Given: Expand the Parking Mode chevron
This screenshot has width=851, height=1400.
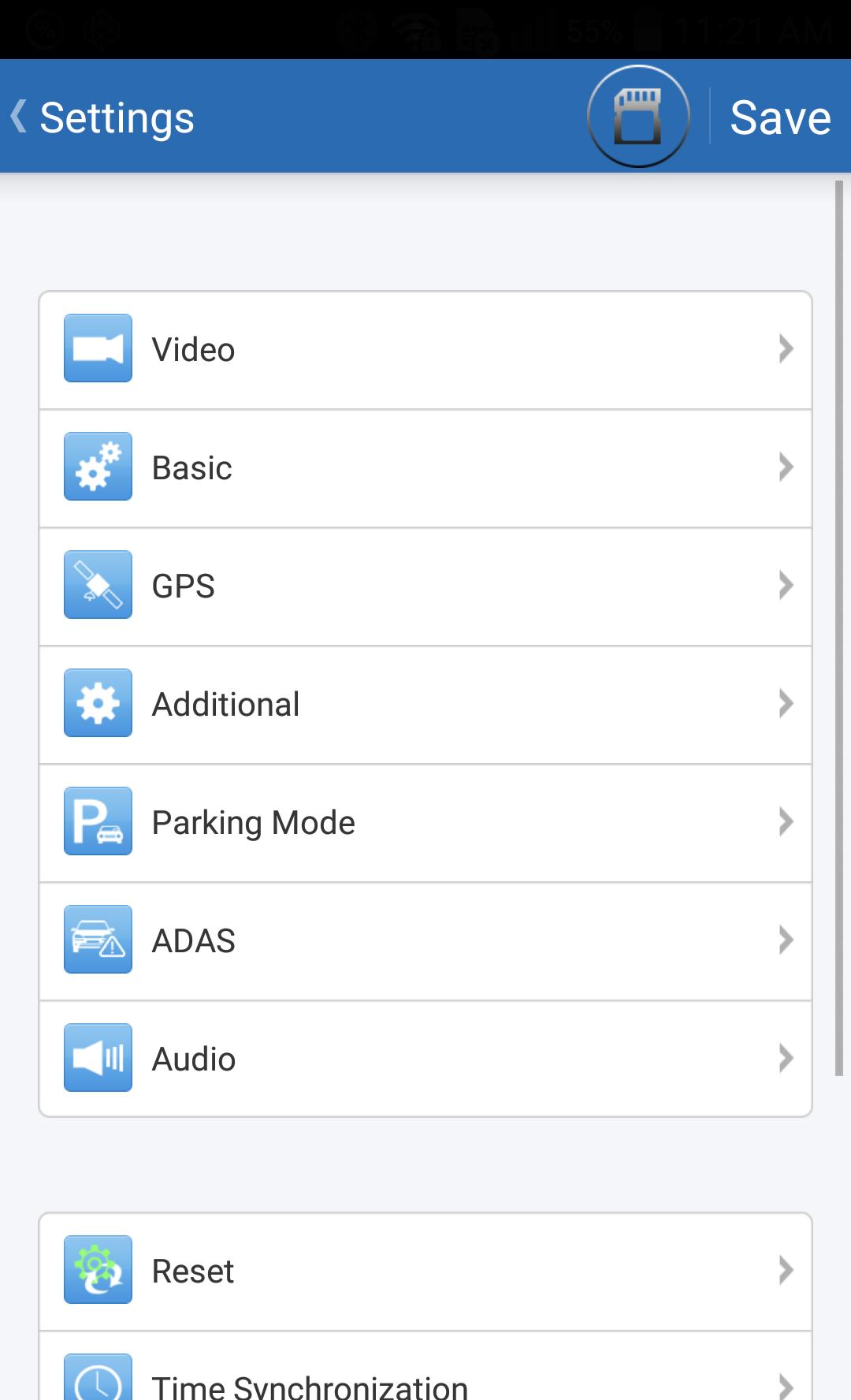Looking at the screenshot, I should pos(786,821).
